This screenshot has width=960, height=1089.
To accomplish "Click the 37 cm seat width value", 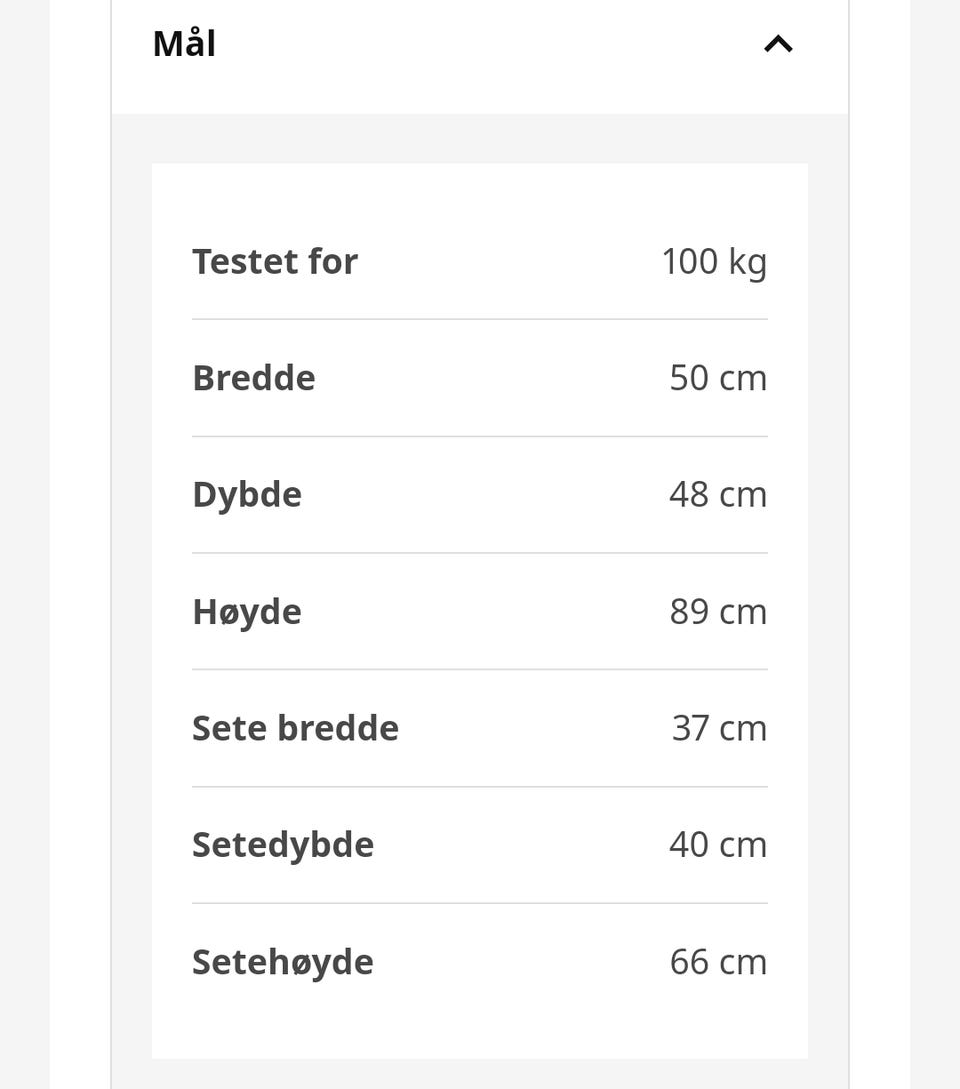I will point(720,729).
